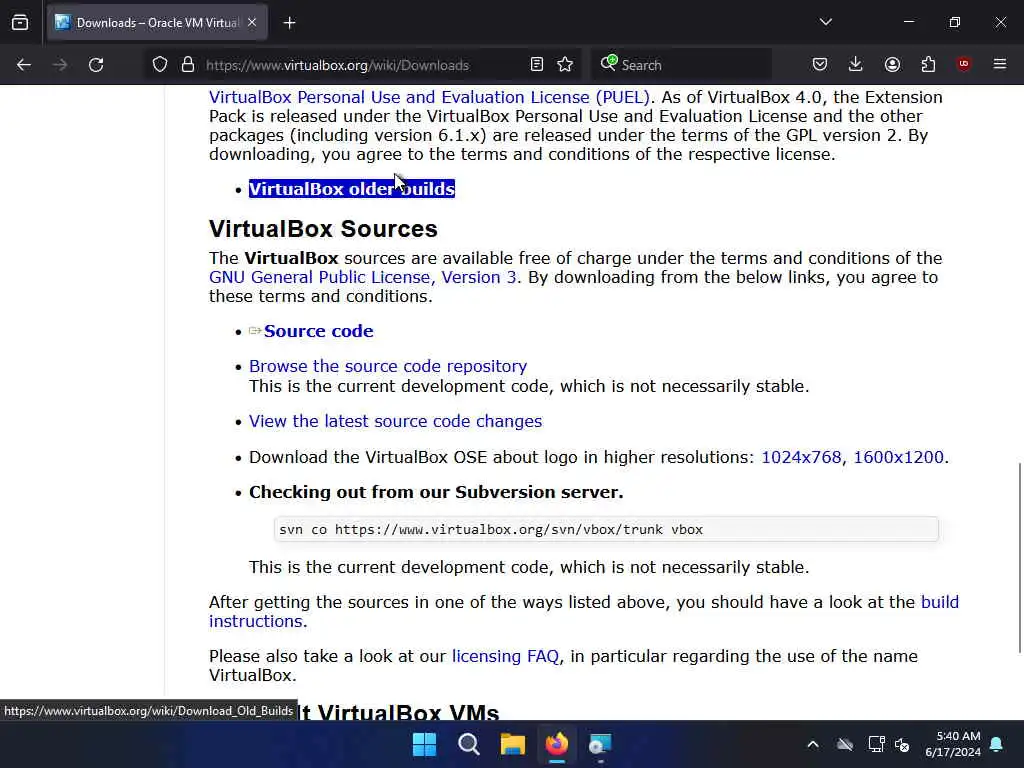This screenshot has height=768, width=1024.
Task: Download the 1024x768 logo
Action: [801, 457]
